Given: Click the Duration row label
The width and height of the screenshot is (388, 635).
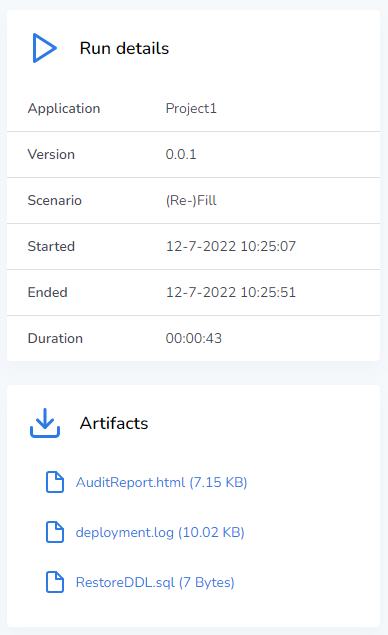Looking at the screenshot, I should coord(55,338).
